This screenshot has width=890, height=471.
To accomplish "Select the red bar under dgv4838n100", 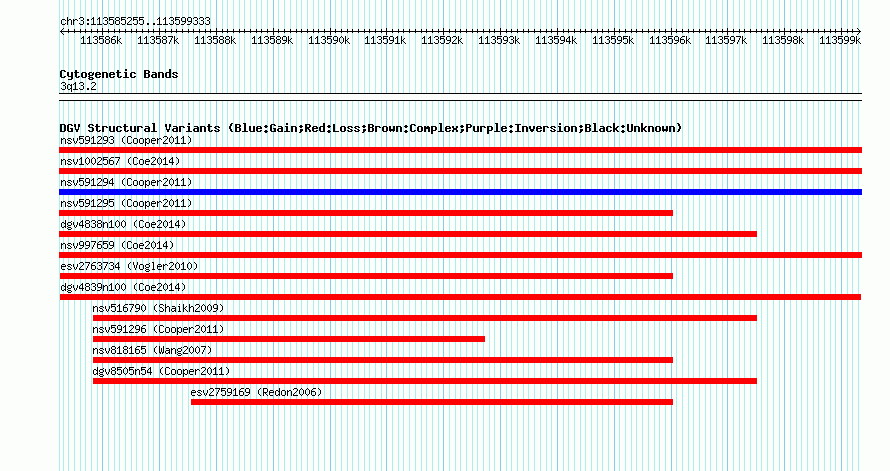I will (x=408, y=234).
